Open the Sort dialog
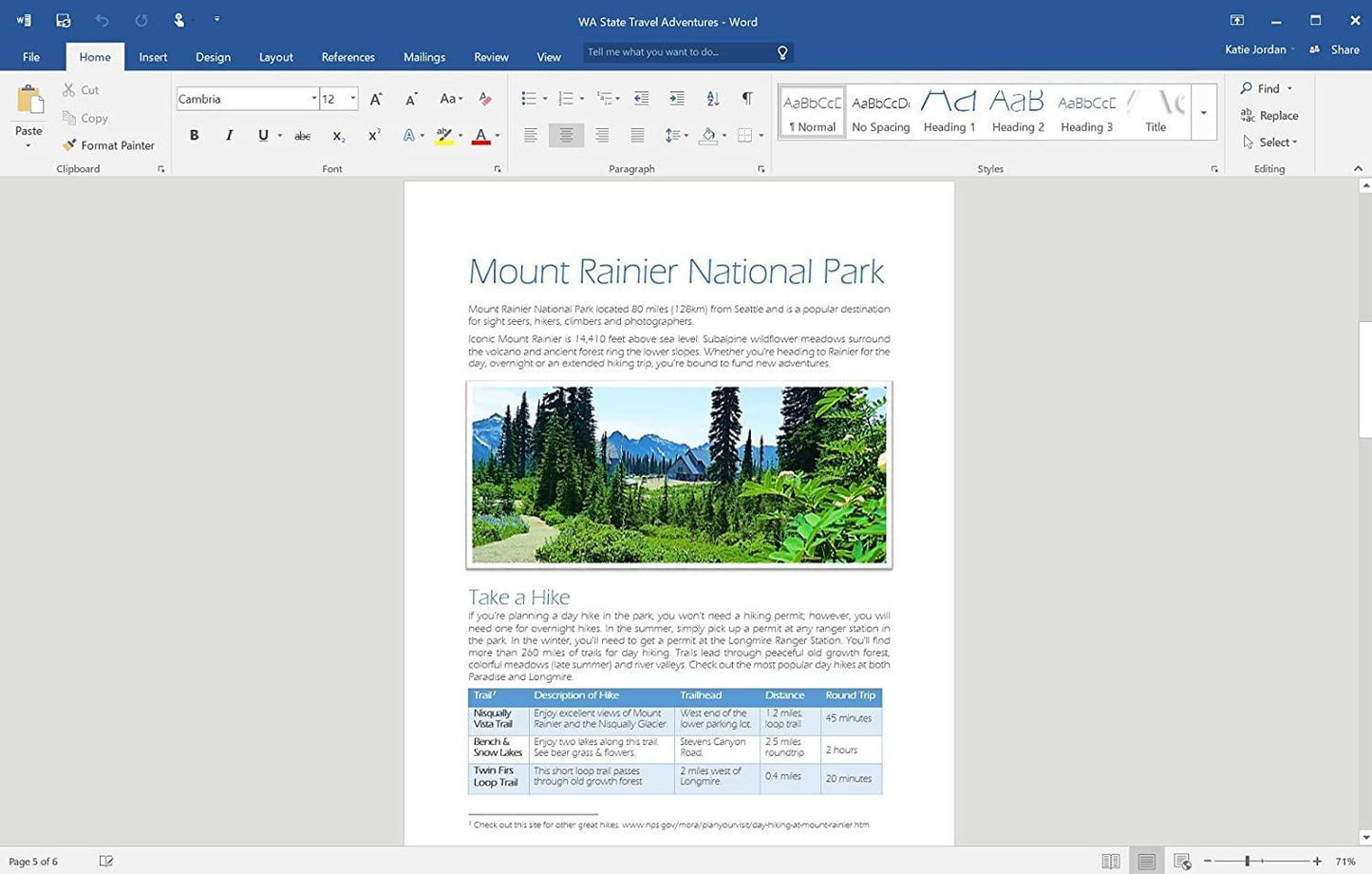 (712, 98)
